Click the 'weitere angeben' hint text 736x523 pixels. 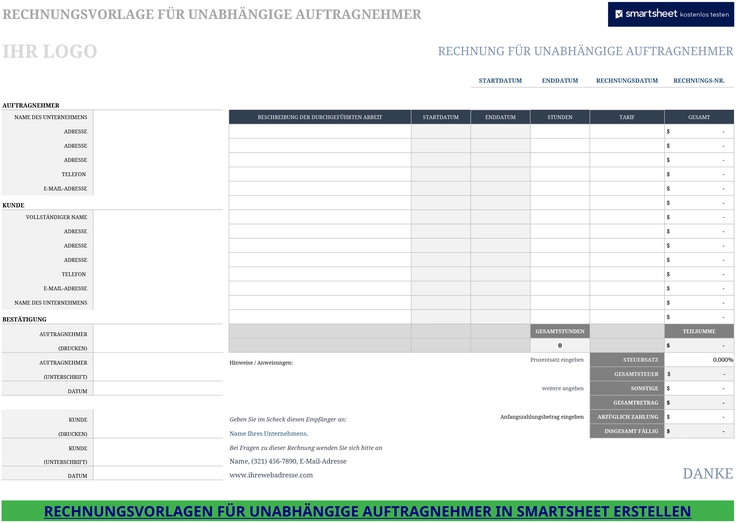click(562, 388)
